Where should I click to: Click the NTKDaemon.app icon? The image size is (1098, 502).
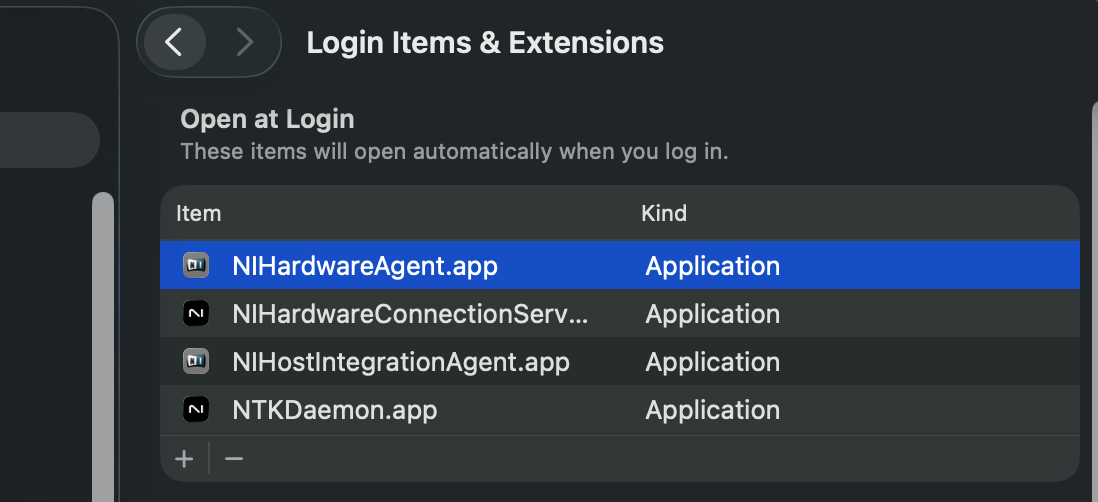(x=196, y=410)
